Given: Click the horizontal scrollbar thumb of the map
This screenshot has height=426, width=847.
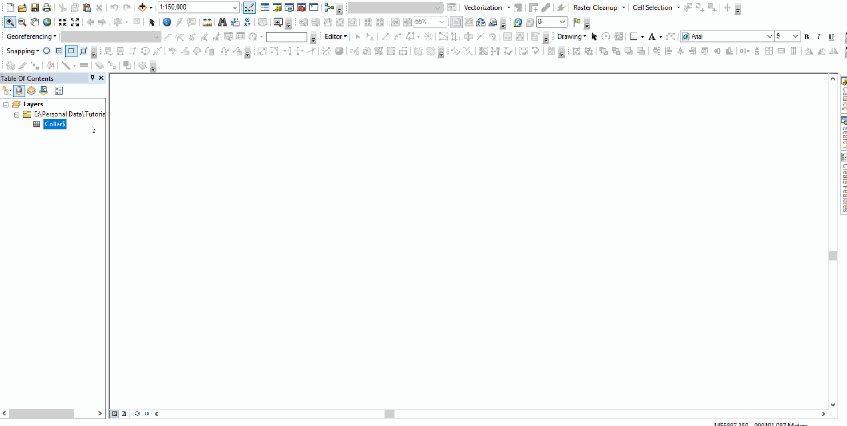Looking at the screenshot, I should pos(389,414).
